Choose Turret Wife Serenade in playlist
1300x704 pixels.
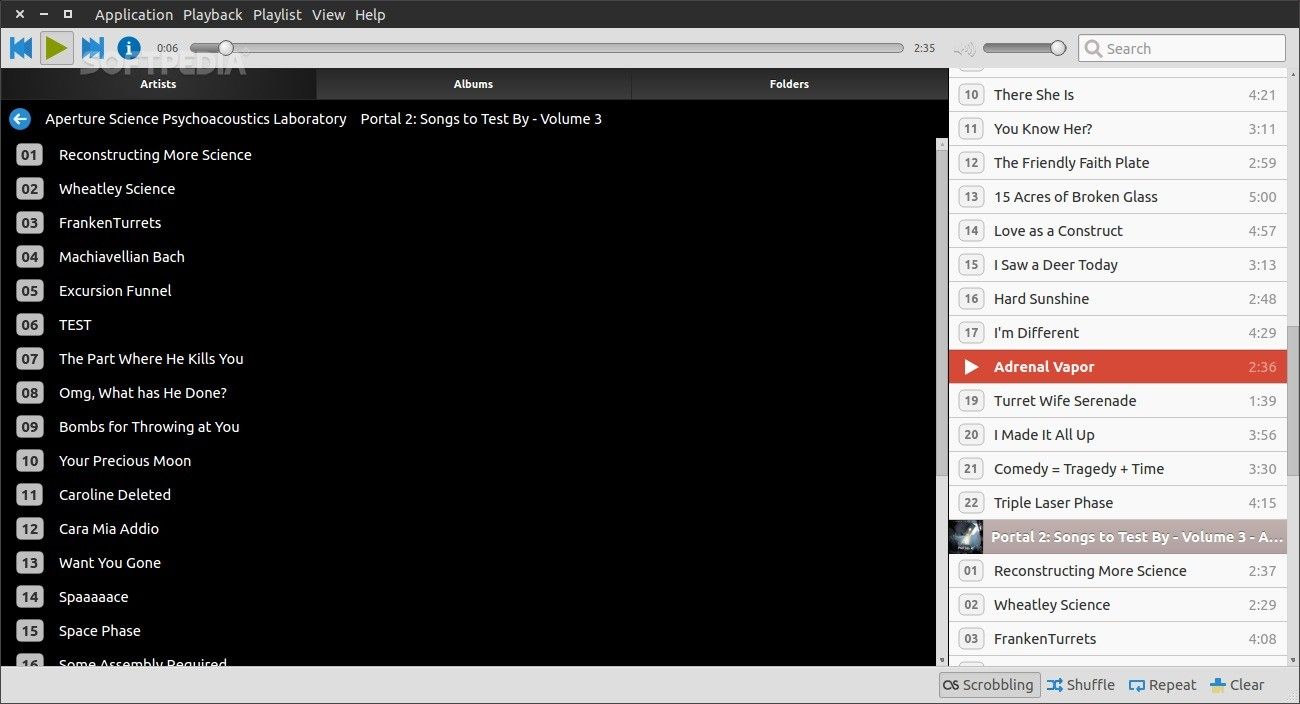1117,401
